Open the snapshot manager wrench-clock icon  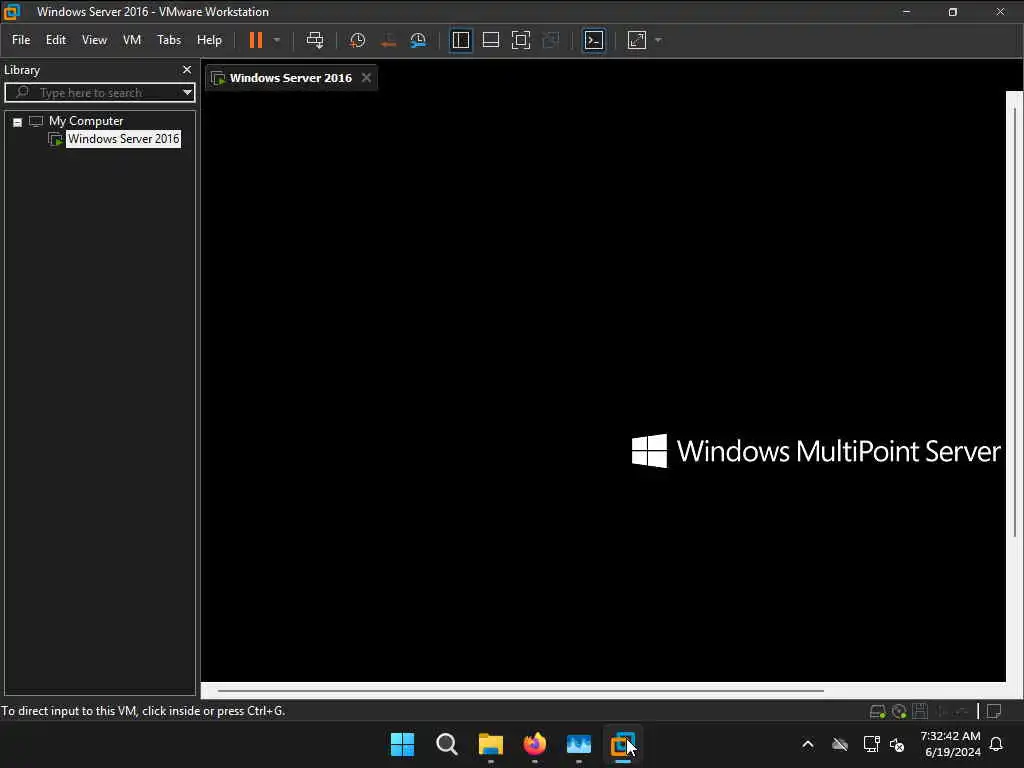coord(418,40)
